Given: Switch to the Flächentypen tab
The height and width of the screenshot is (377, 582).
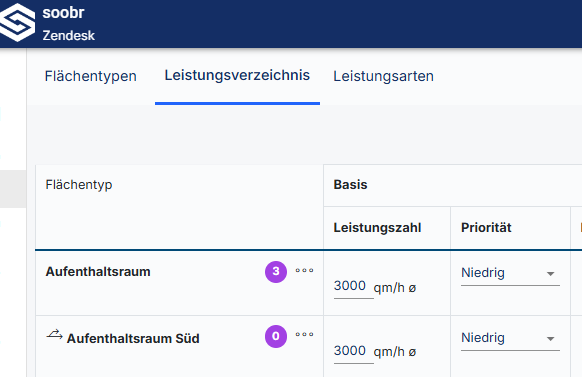Looking at the screenshot, I should pyautogui.click(x=91, y=76).
